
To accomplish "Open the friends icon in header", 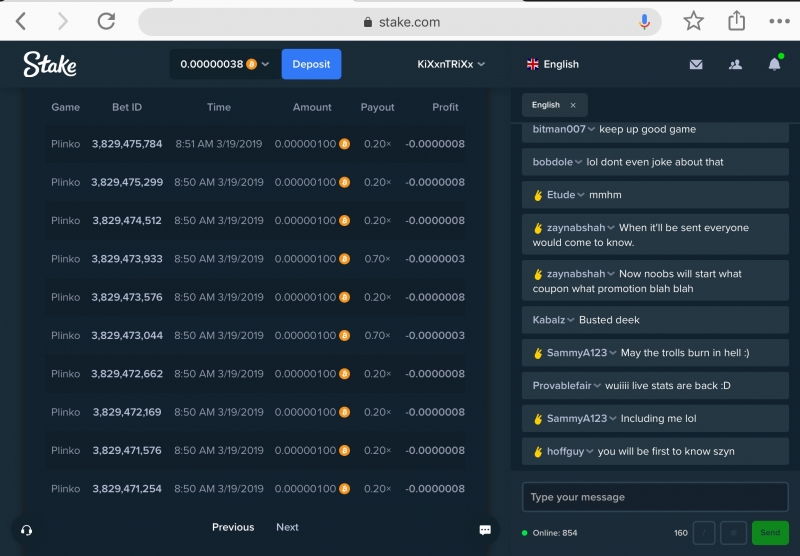I will coord(735,64).
